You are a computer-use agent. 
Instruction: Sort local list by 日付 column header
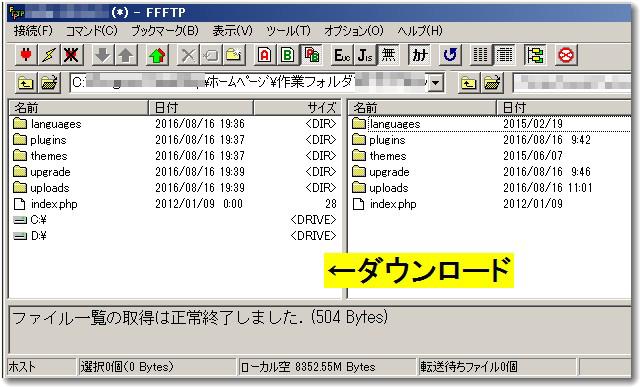[200, 108]
